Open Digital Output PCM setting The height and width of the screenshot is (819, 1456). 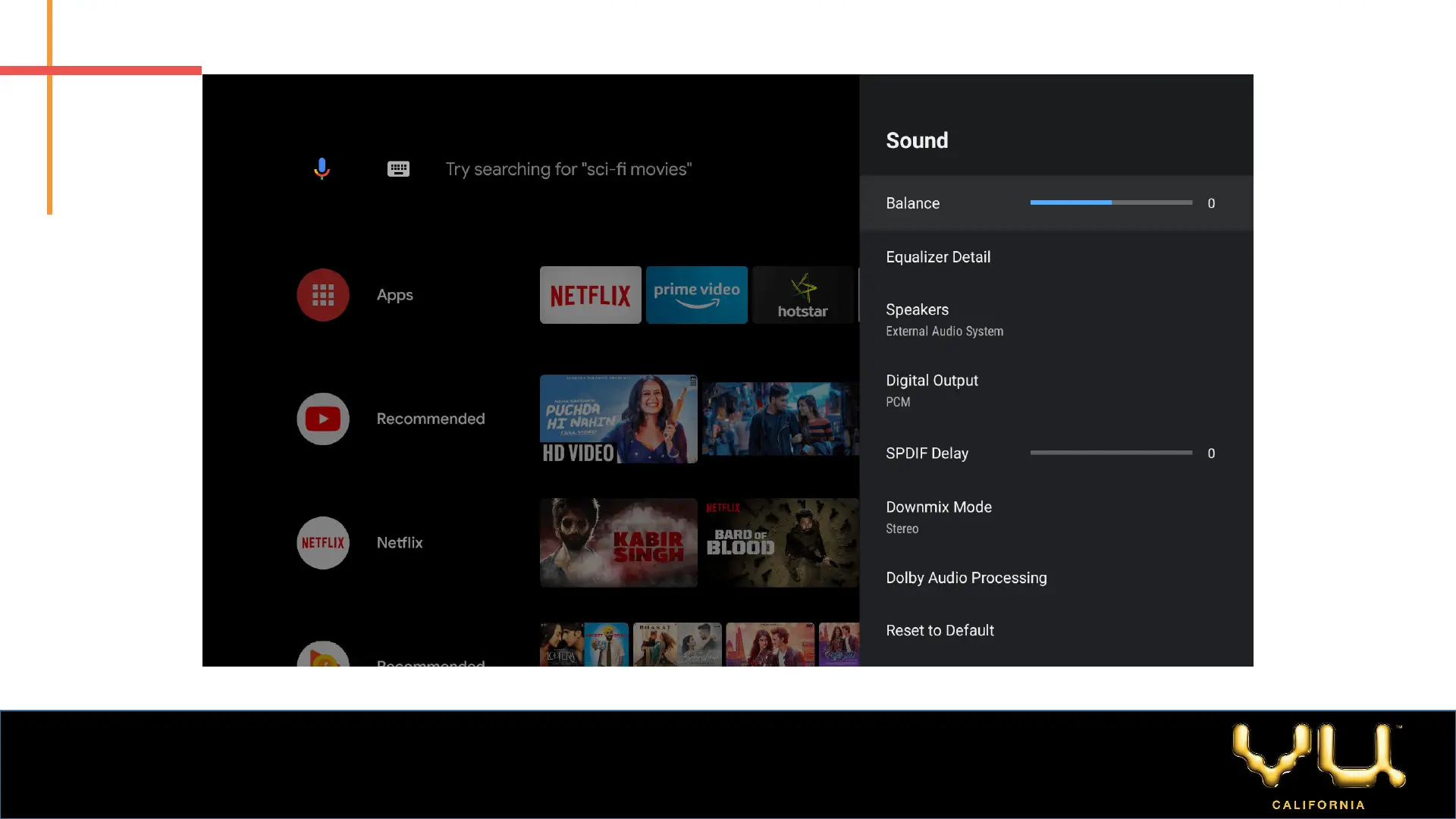[x=932, y=390]
